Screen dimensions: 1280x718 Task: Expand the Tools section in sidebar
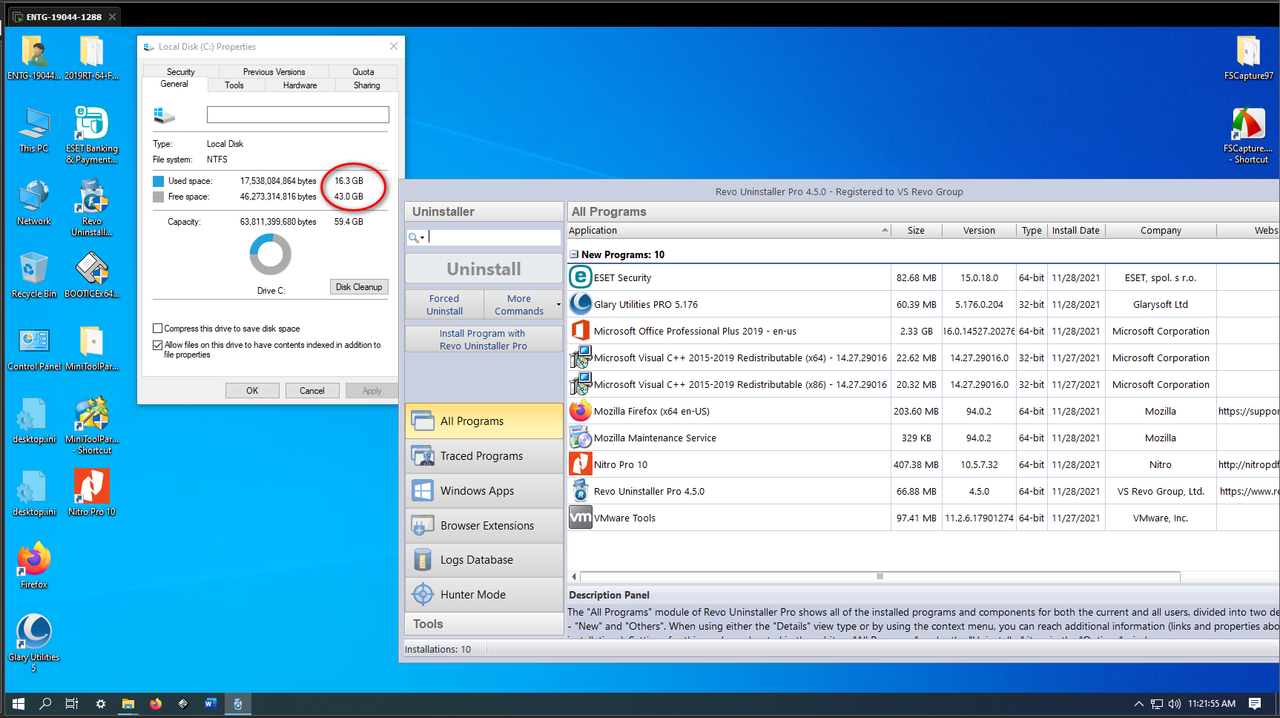[484, 624]
